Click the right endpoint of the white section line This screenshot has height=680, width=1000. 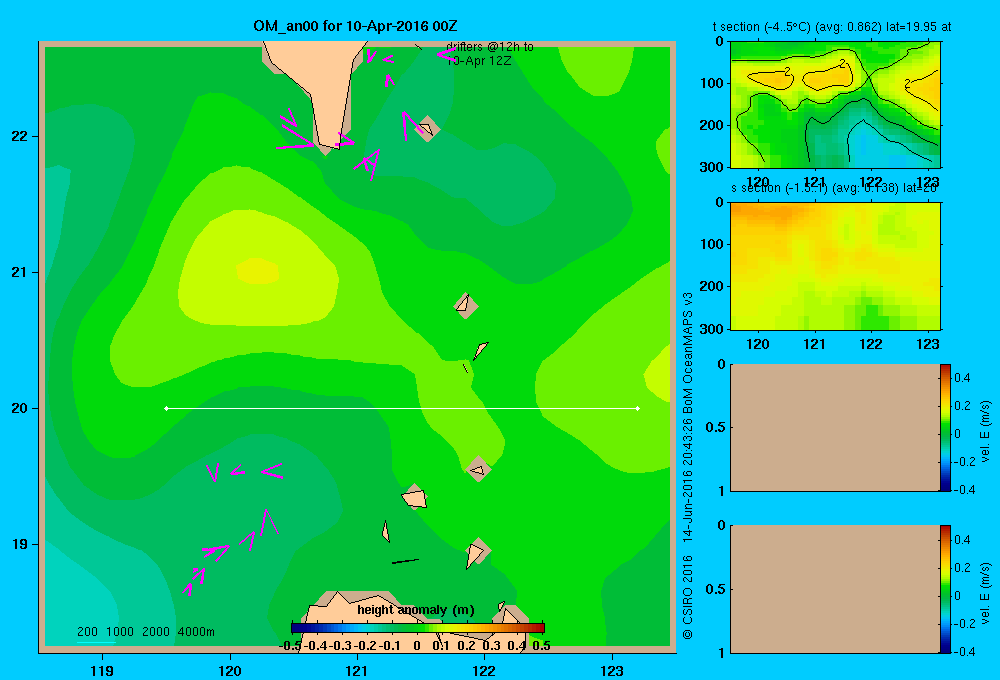tap(638, 408)
